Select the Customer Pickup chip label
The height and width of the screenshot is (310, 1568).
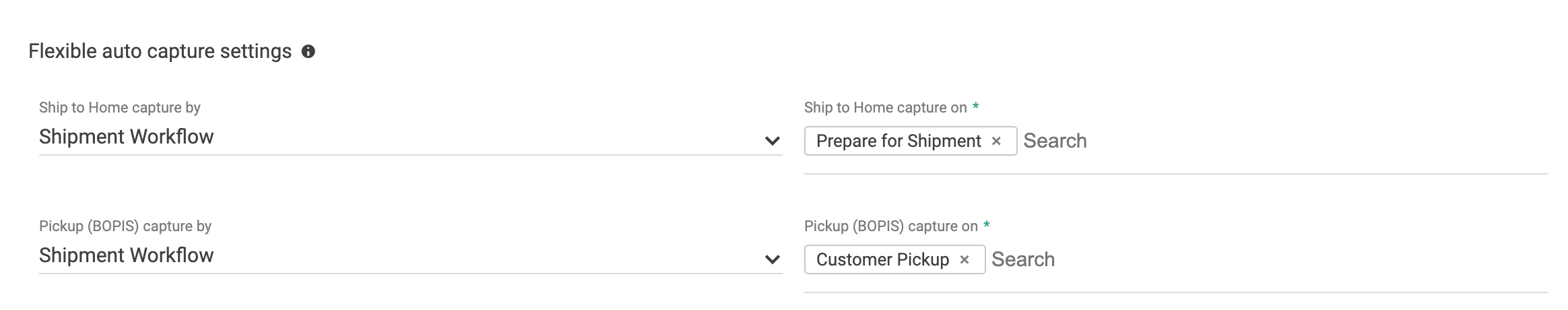coord(882,259)
